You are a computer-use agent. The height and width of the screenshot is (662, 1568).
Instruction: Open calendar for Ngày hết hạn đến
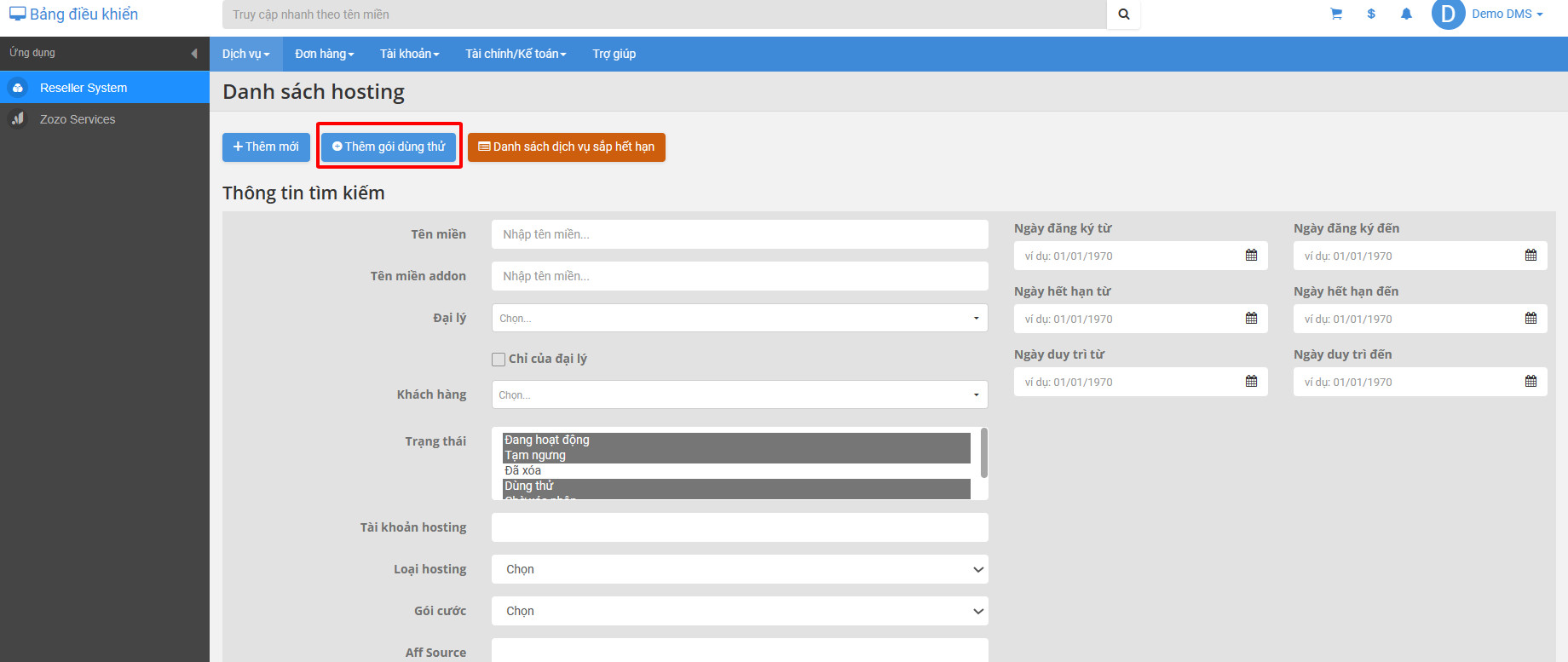pyautogui.click(x=1531, y=319)
